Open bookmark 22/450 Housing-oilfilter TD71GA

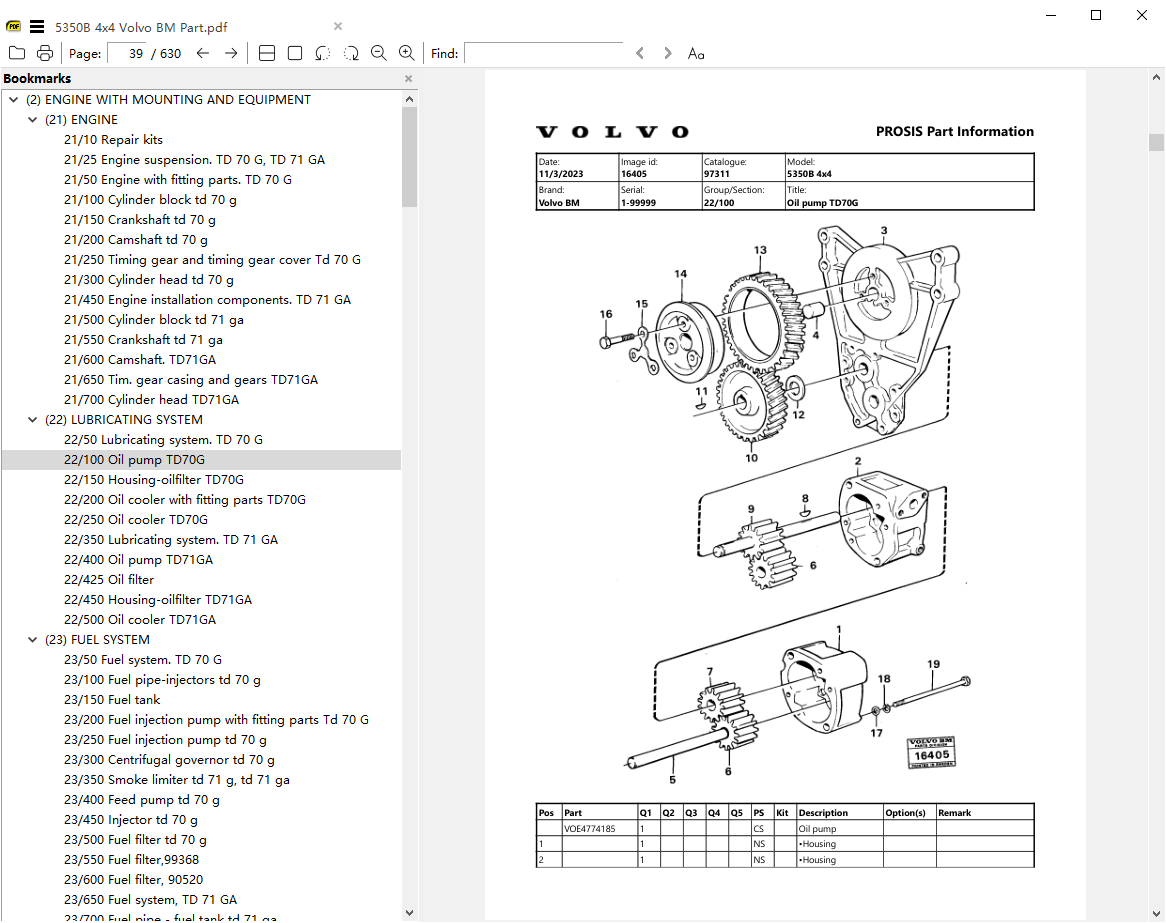(x=158, y=600)
